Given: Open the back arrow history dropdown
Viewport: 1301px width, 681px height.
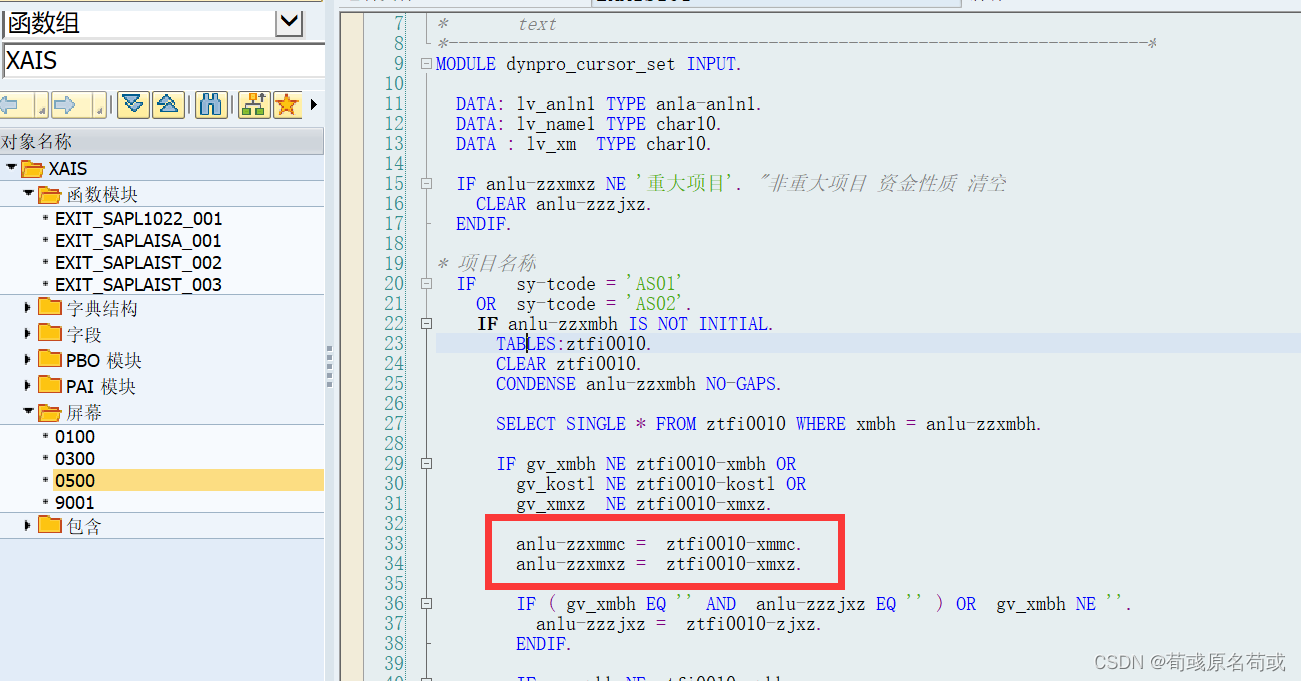Looking at the screenshot, I should click(x=42, y=105).
